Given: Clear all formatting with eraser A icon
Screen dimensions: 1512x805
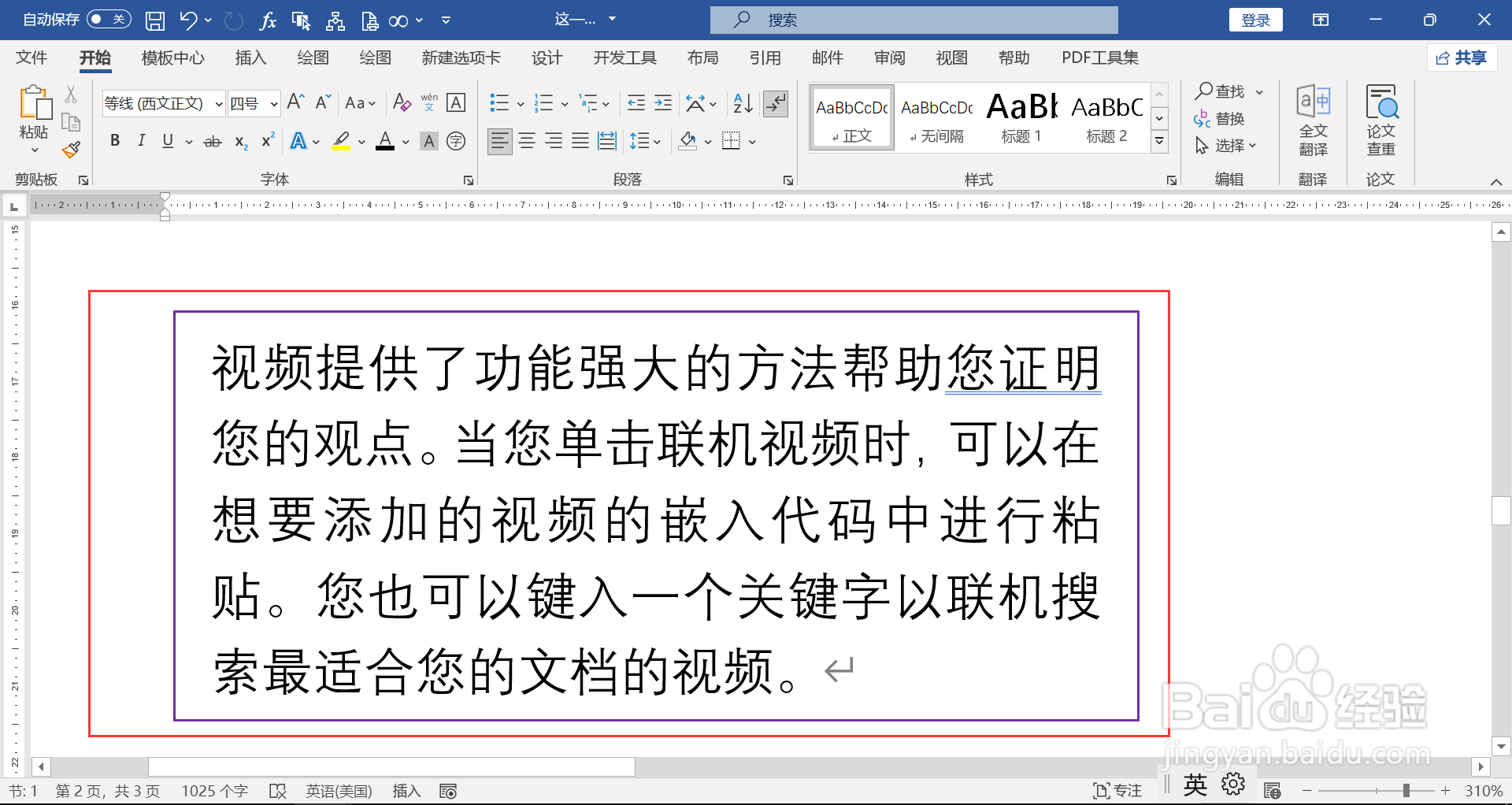Looking at the screenshot, I should (402, 102).
